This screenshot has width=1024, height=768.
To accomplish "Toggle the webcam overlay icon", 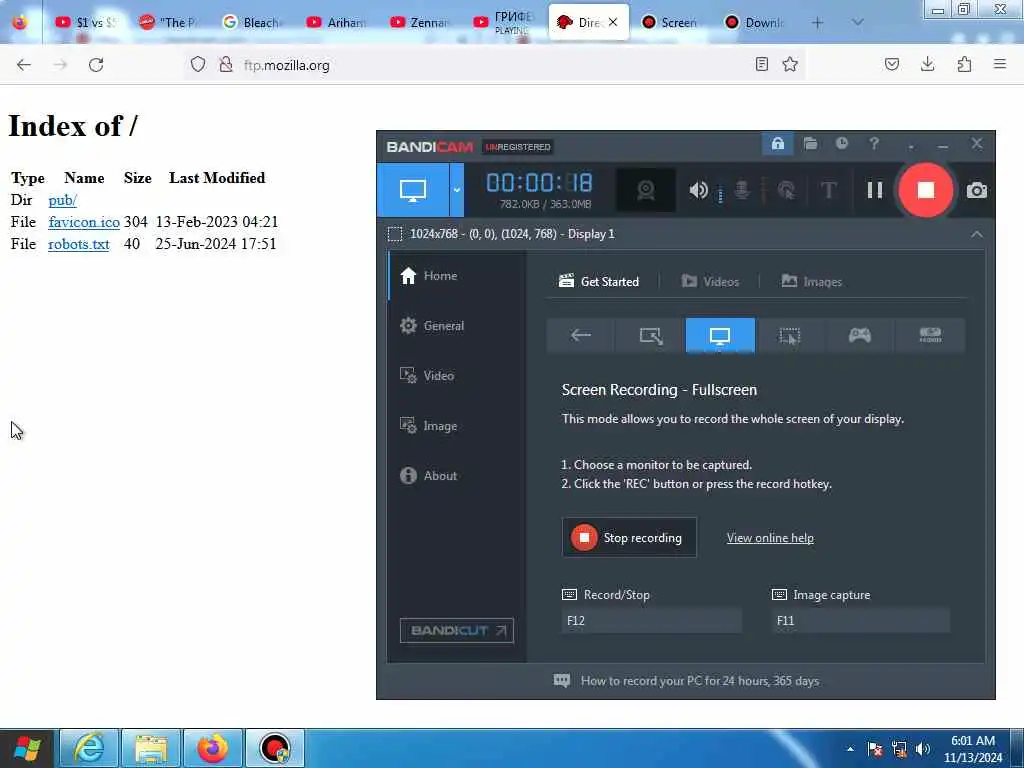I will [645, 190].
